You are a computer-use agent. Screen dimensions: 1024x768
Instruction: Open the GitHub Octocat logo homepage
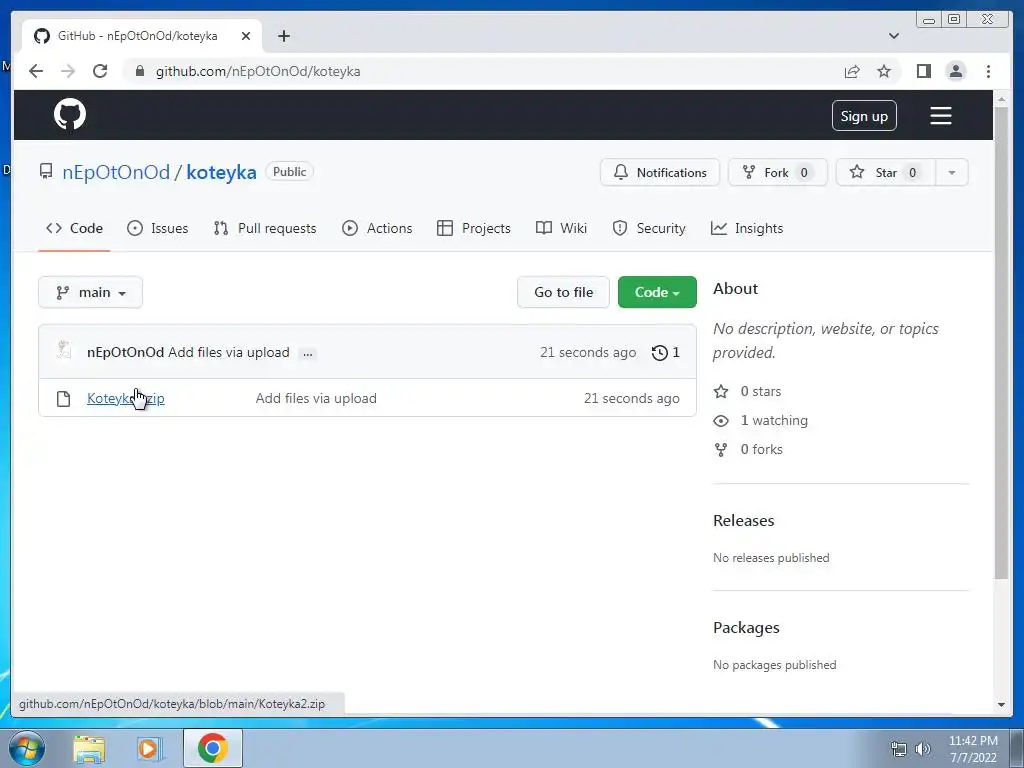[70, 115]
